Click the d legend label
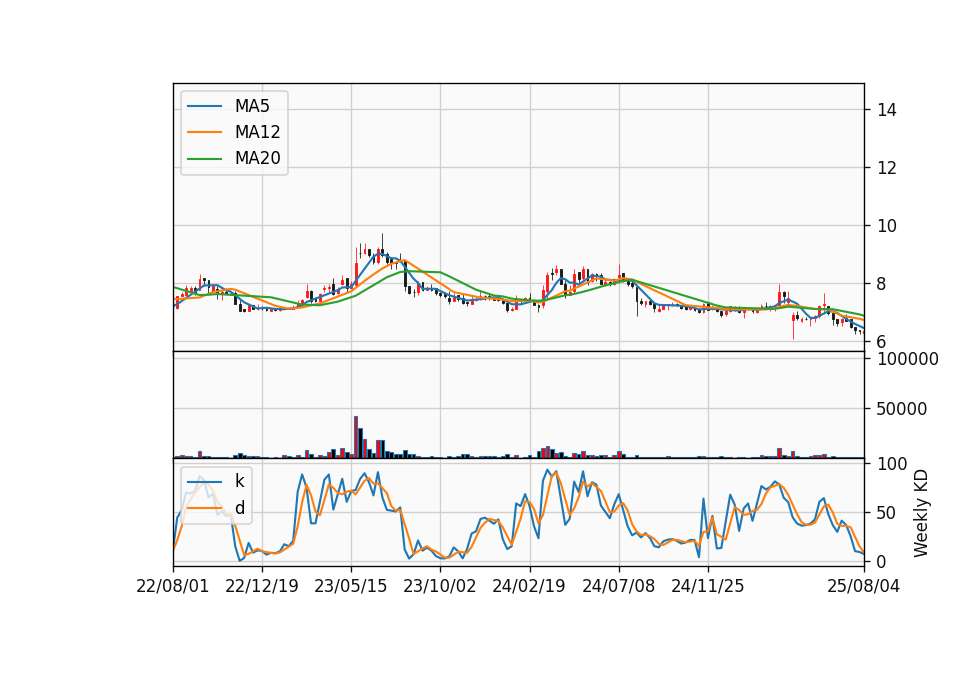Viewport: 960px width, 690px height. [x=239, y=508]
